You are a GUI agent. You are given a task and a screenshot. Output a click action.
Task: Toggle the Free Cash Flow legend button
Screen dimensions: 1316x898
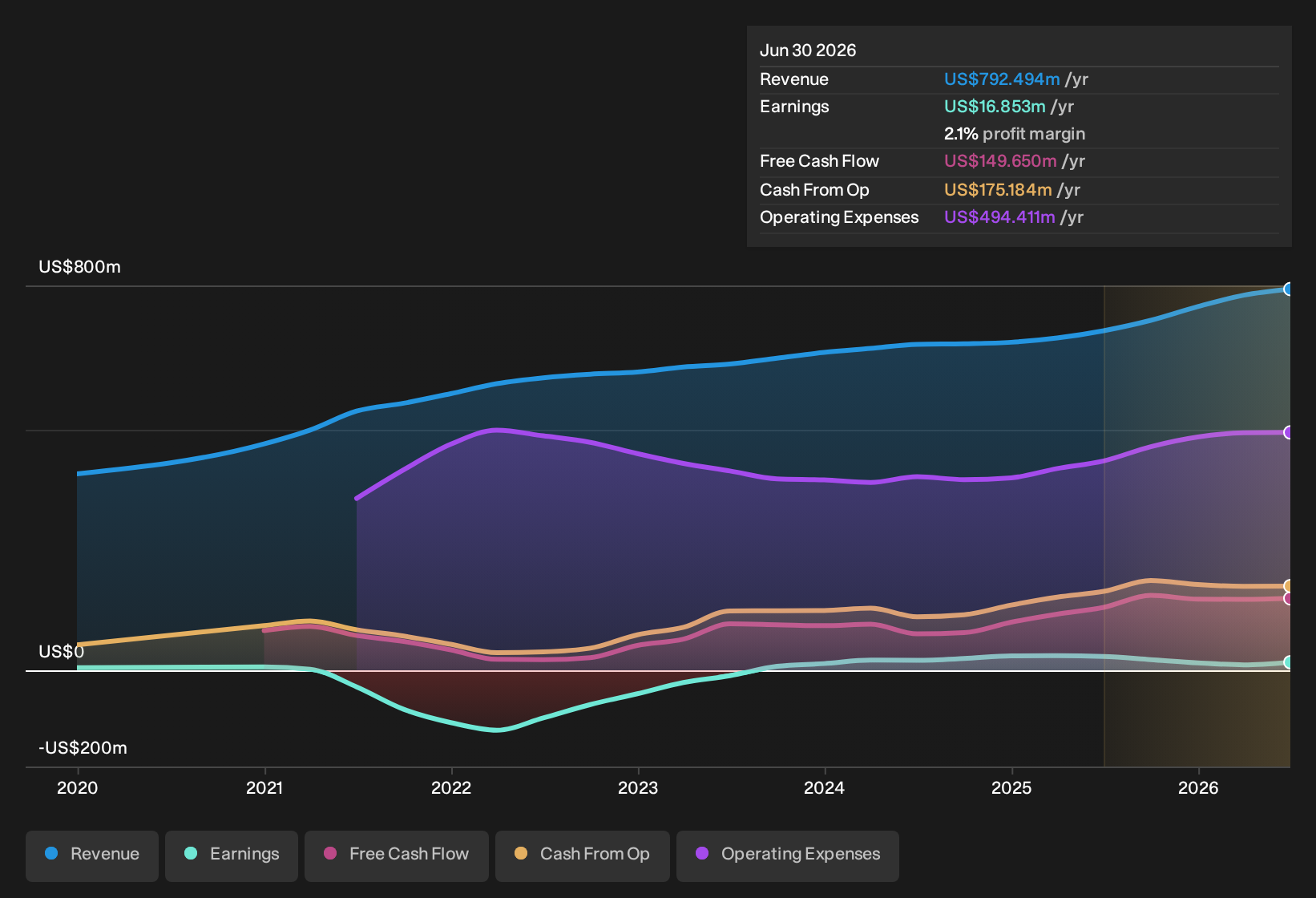pos(397,855)
